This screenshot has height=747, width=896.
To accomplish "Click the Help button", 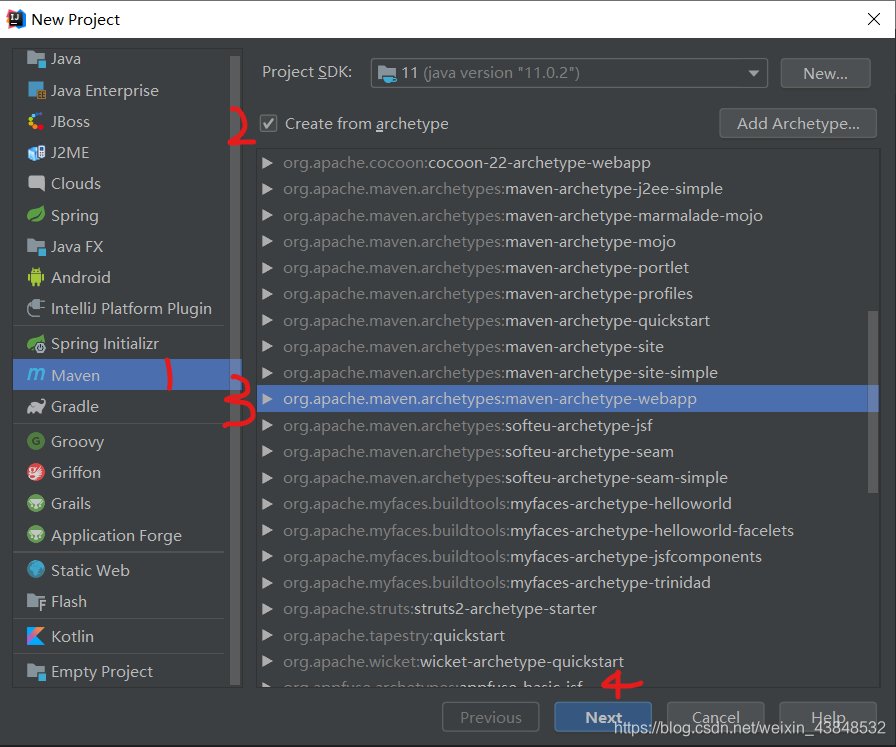I will (828, 717).
